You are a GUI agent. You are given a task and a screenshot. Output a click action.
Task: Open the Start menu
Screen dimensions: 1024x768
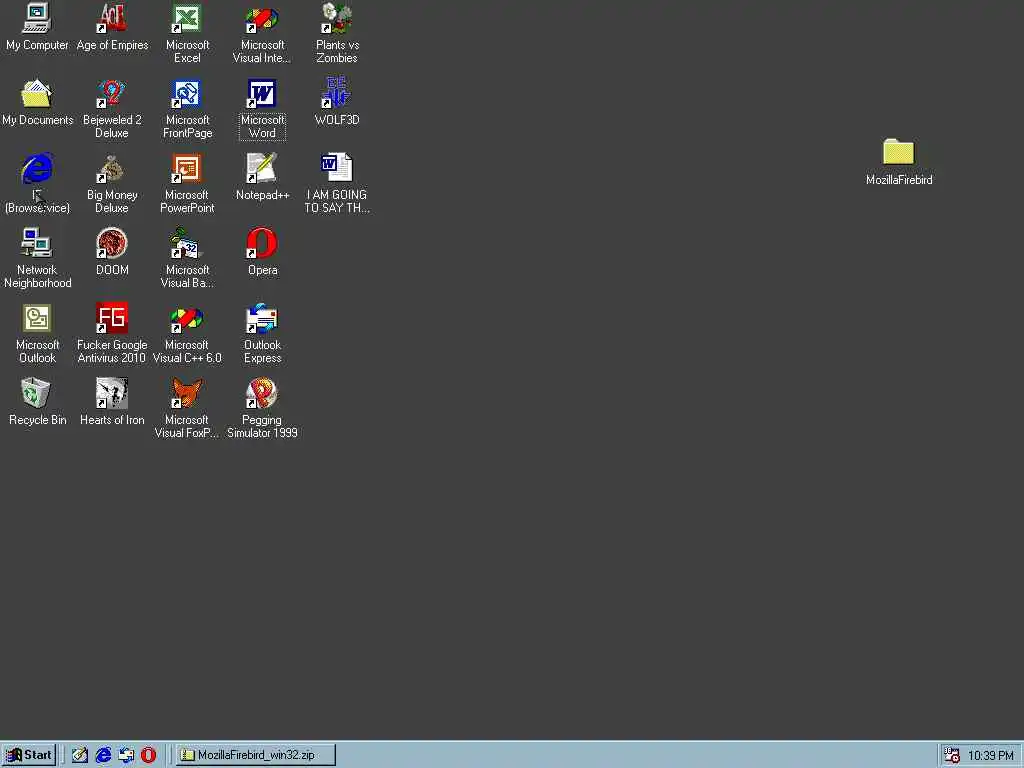point(28,755)
